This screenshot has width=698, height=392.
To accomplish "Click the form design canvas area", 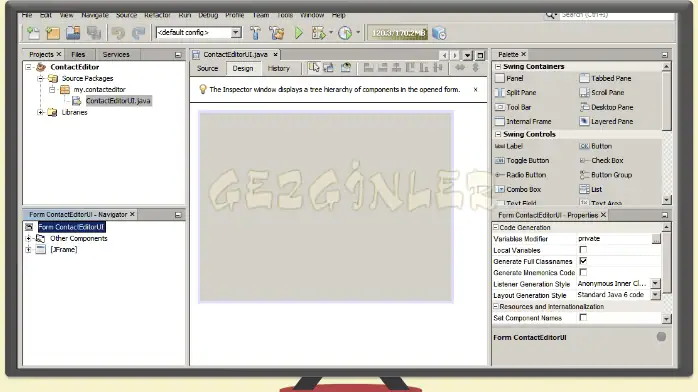I will coord(326,207).
